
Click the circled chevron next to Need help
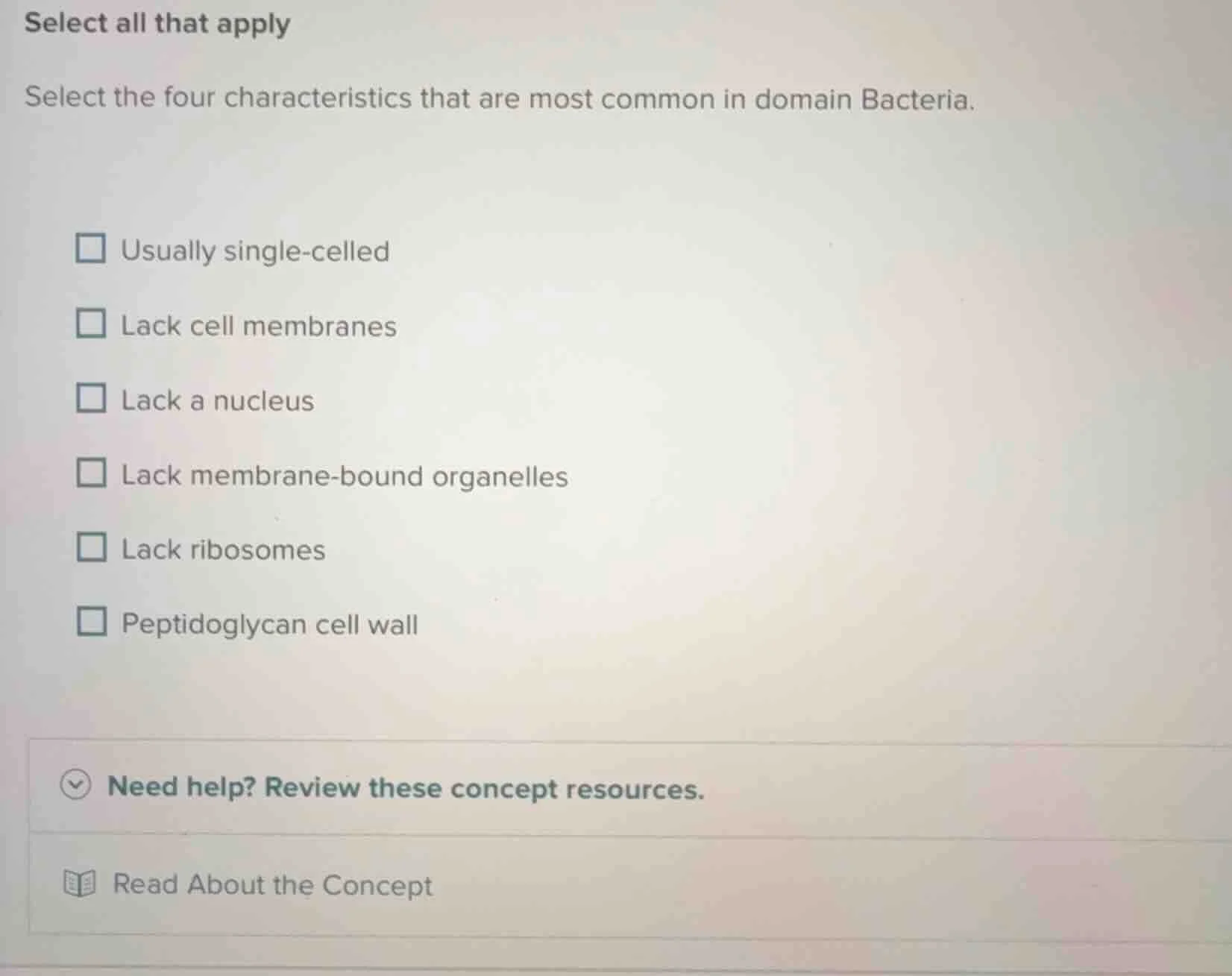77,788
